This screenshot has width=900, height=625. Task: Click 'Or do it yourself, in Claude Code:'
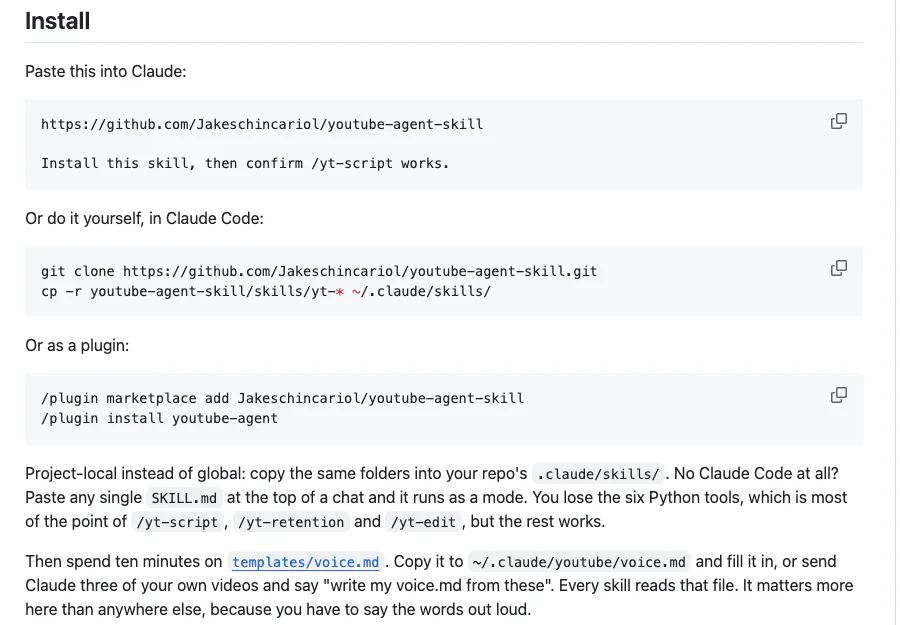point(144,219)
